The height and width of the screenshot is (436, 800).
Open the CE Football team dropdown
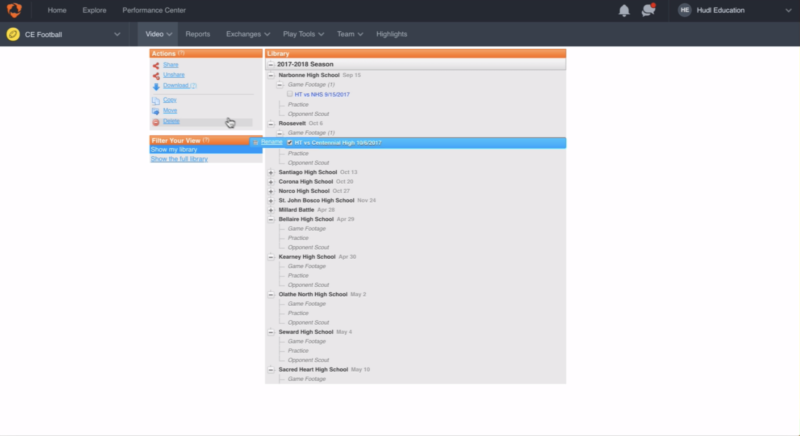(117, 34)
